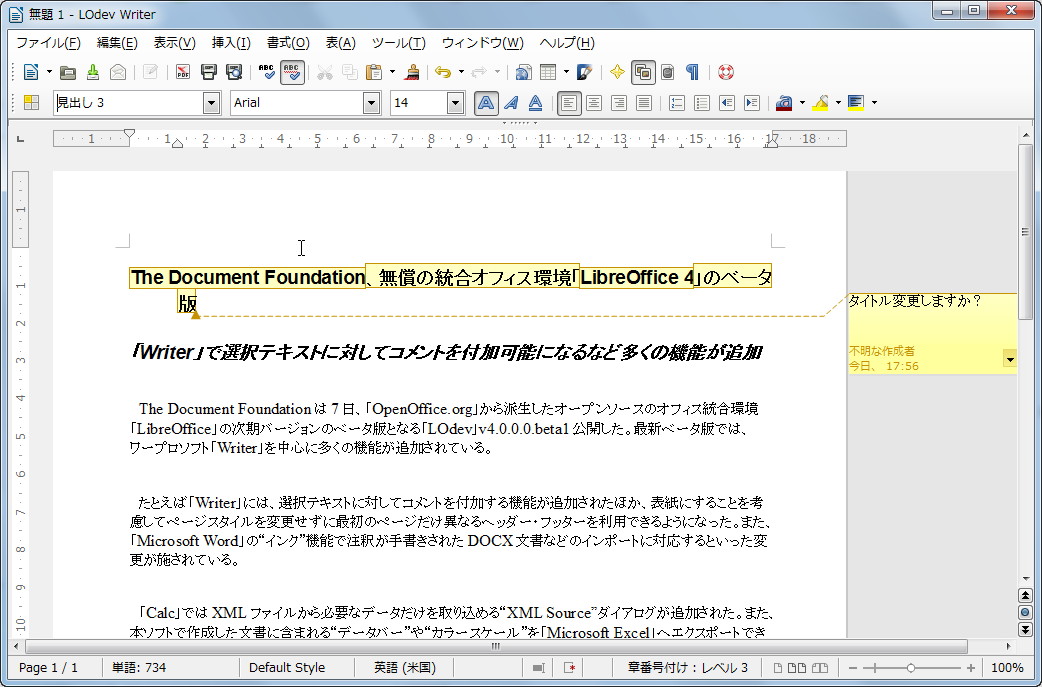This screenshot has height=687, width=1042.
Task: Expand paragraph style list showing 見出し 3
Action: click(x=211, y=103)
